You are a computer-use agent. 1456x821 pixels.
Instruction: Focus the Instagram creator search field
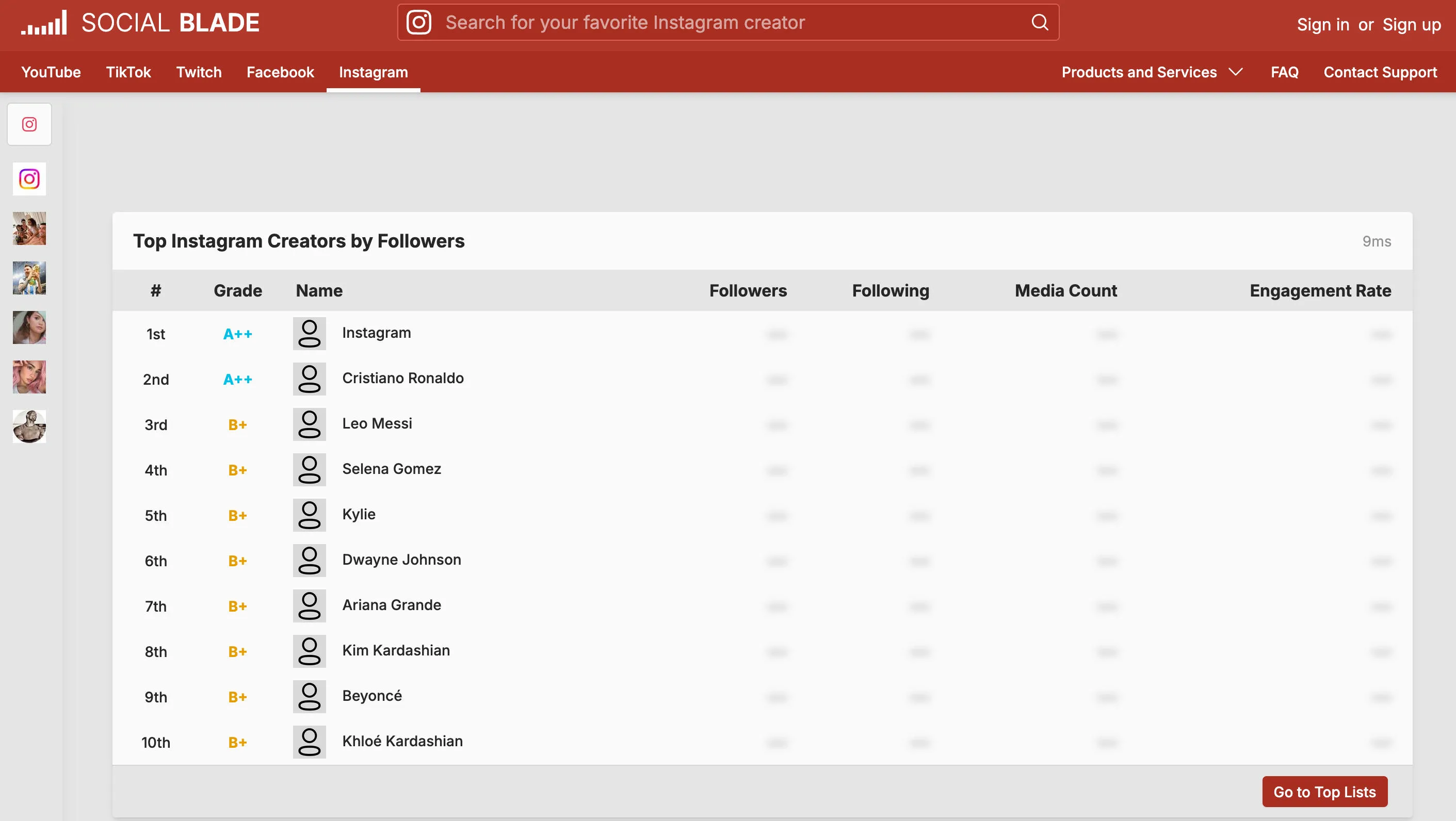pyautogui.click(x=729, y=23)
